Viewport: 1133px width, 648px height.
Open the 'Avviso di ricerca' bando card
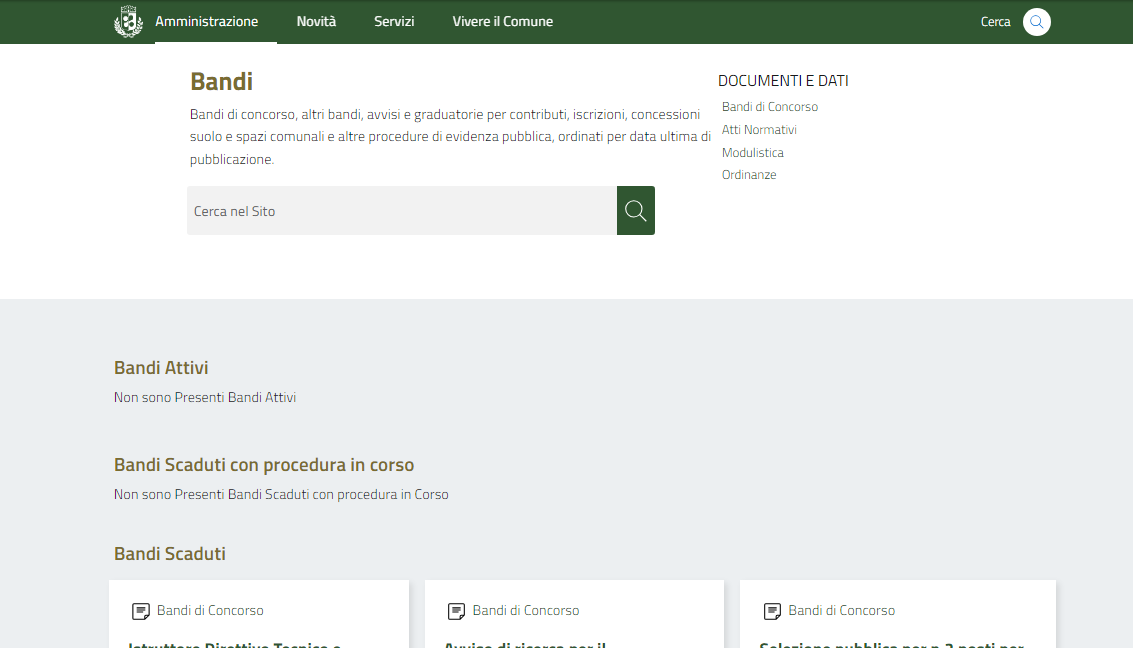tap(526, 643)
